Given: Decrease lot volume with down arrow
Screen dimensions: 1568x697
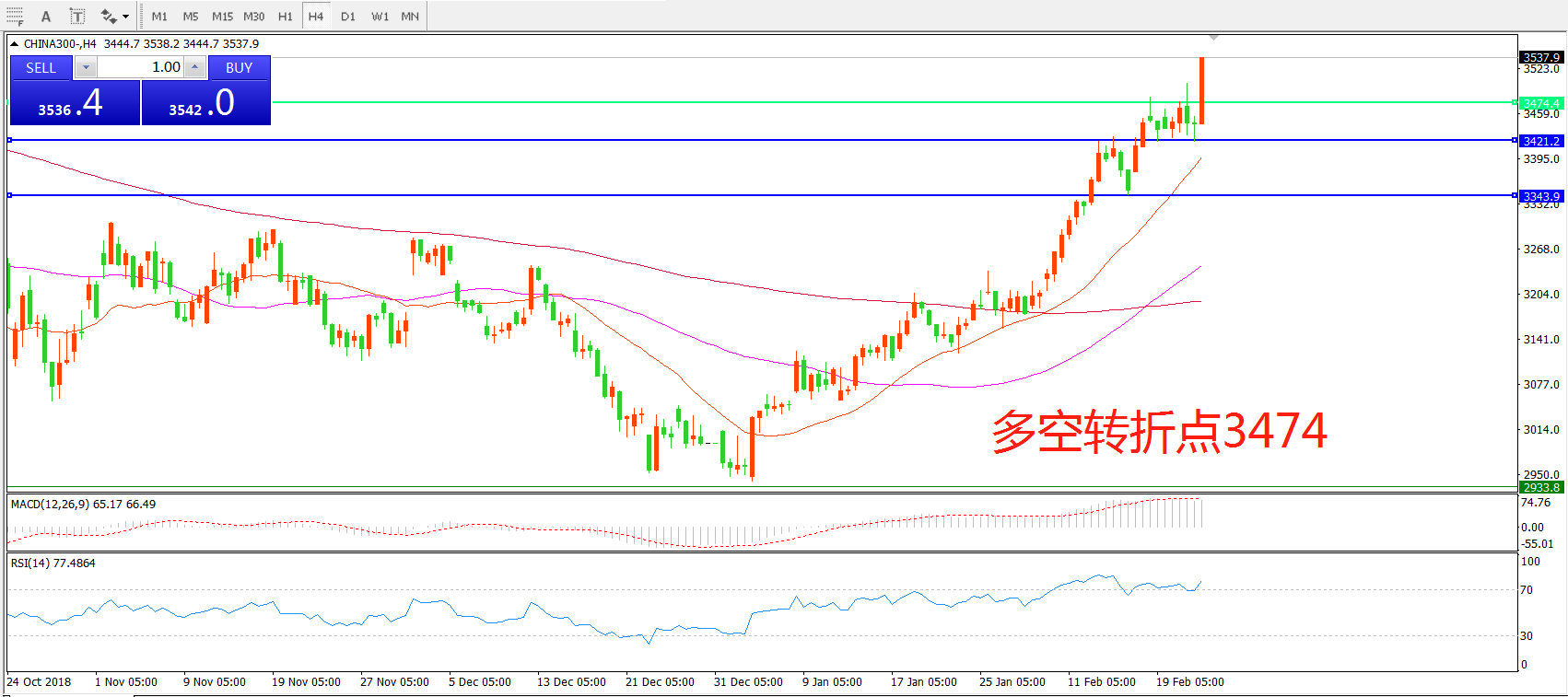Looking at the screenshot, I should [86, 67].
